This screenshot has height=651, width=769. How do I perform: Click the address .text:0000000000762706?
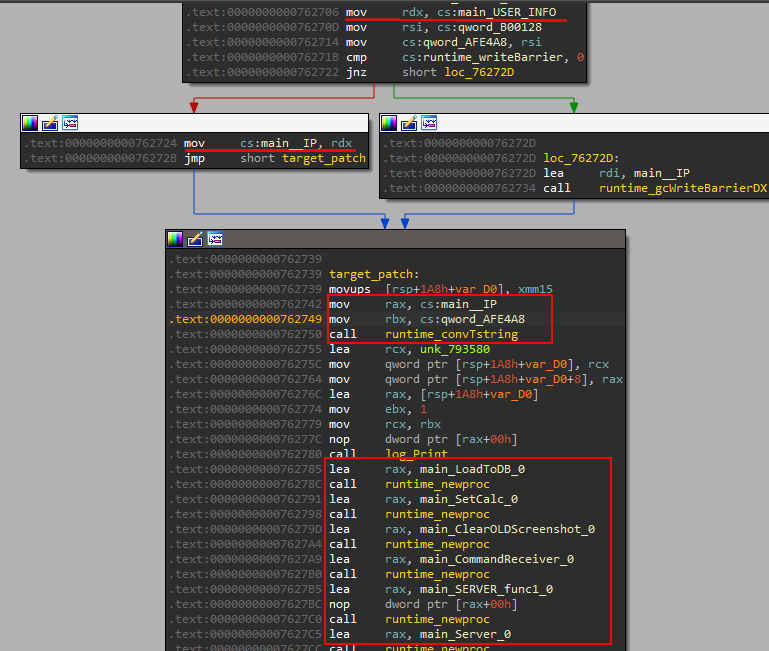point(262,12)
